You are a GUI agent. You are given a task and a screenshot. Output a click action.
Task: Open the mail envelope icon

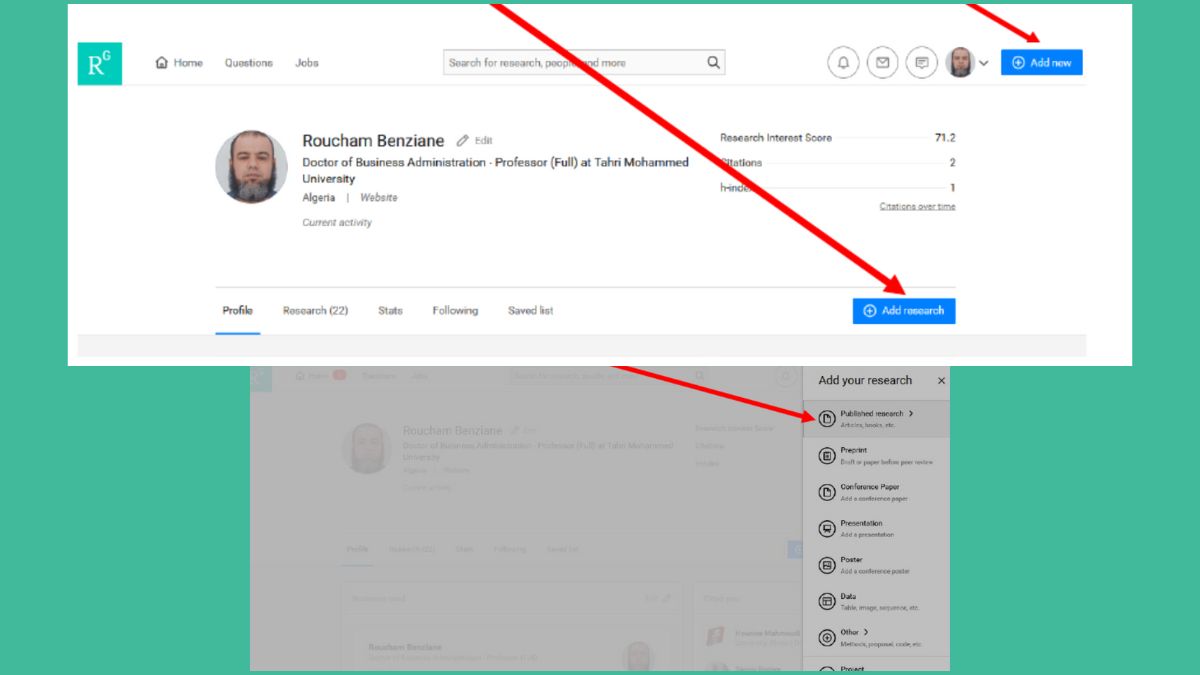point(882,62)
